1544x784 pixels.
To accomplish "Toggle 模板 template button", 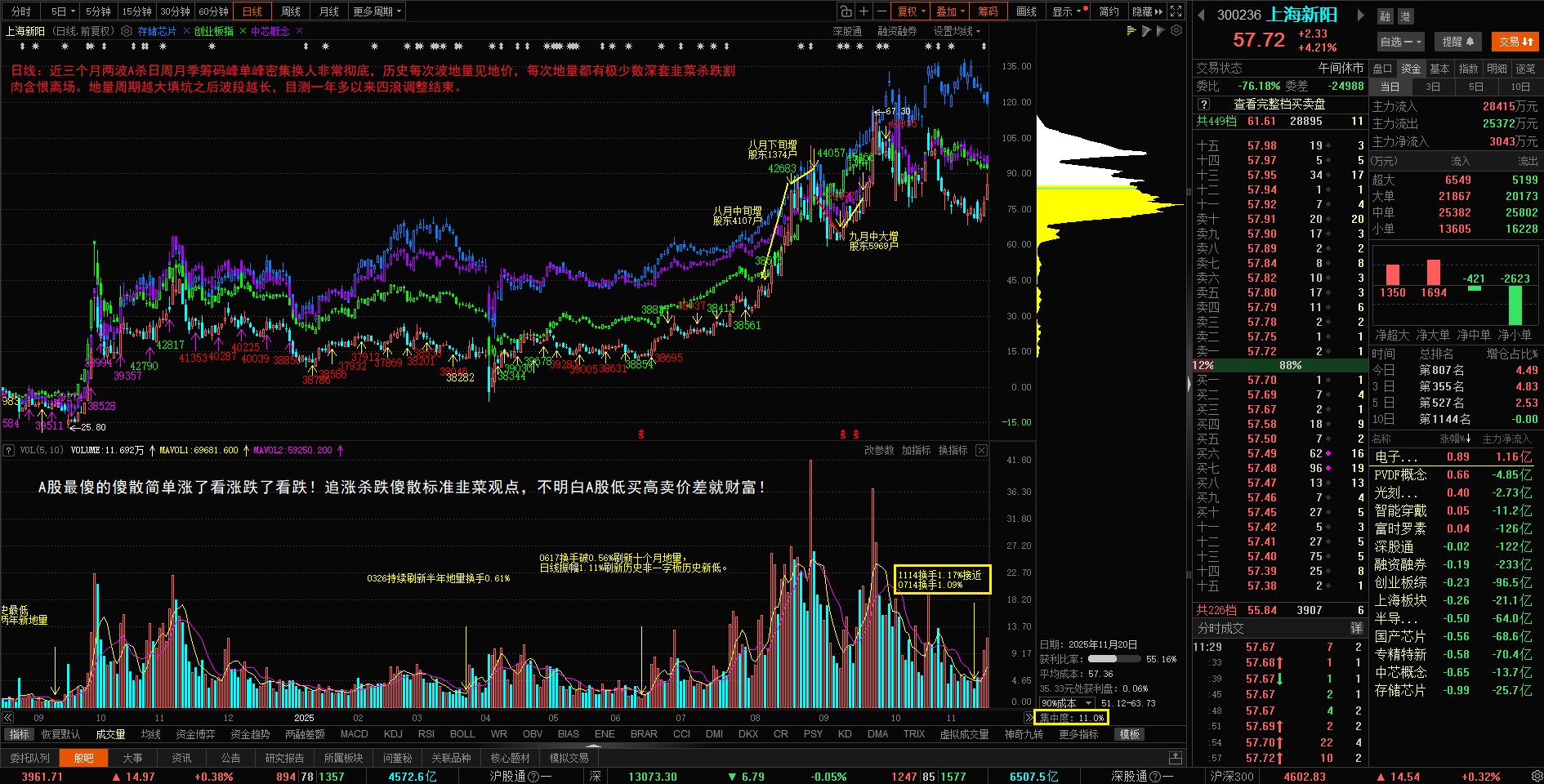I will [x=1130, y=734].
